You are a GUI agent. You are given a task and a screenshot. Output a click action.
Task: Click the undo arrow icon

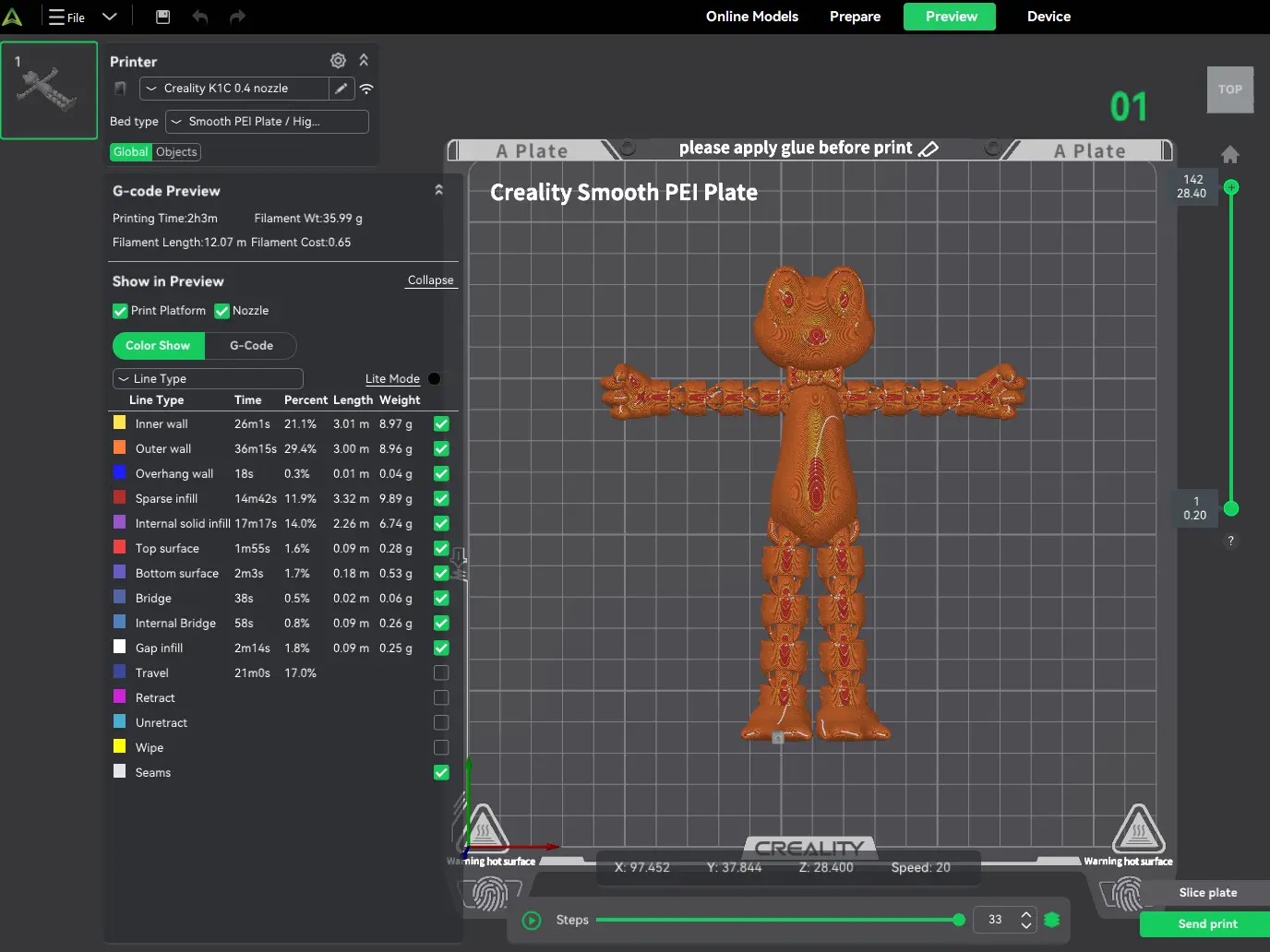point(200,17)
